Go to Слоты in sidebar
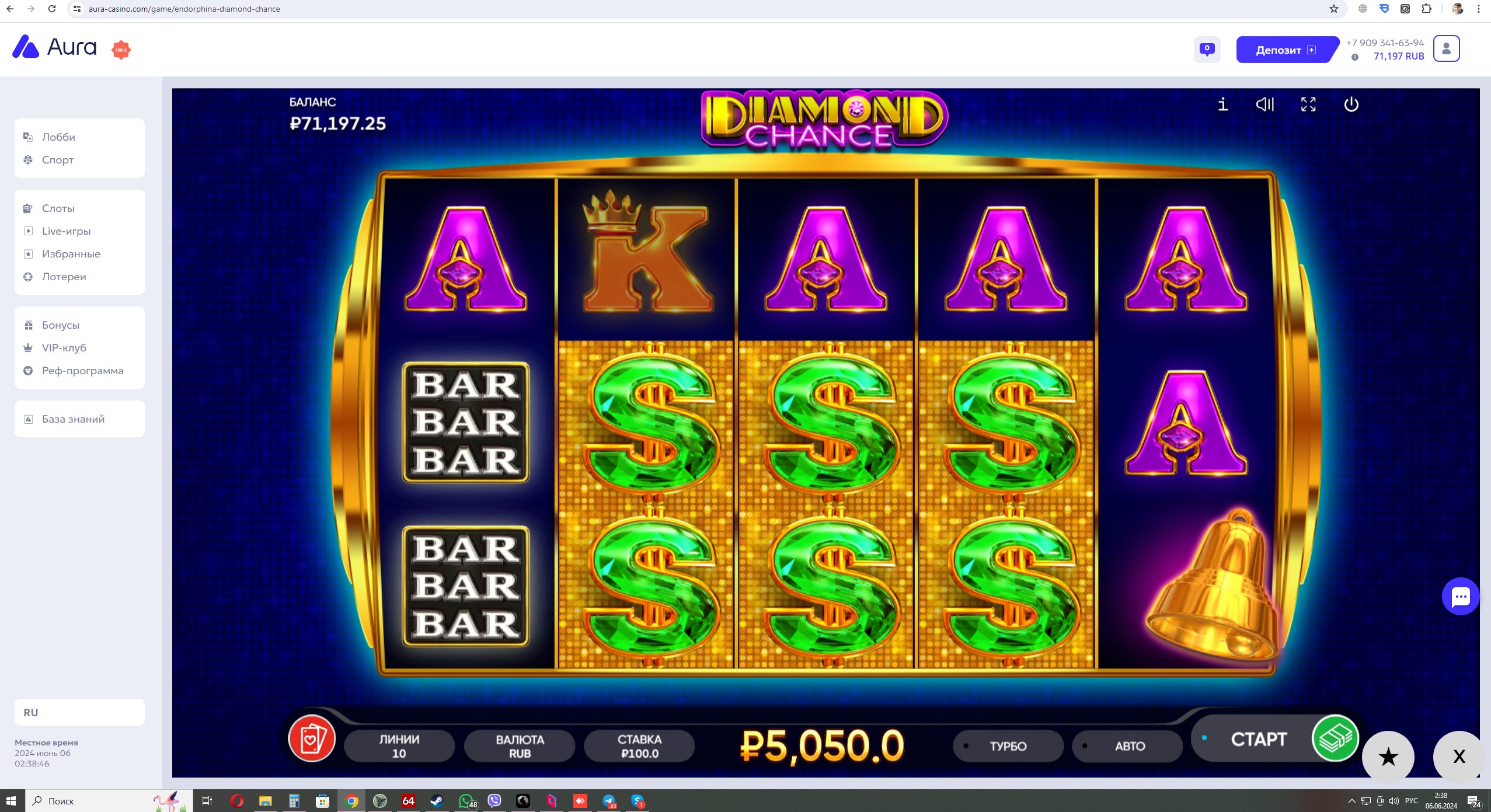Image resolution: width=1491 pixels, height=812 pixels. (58, 208)
